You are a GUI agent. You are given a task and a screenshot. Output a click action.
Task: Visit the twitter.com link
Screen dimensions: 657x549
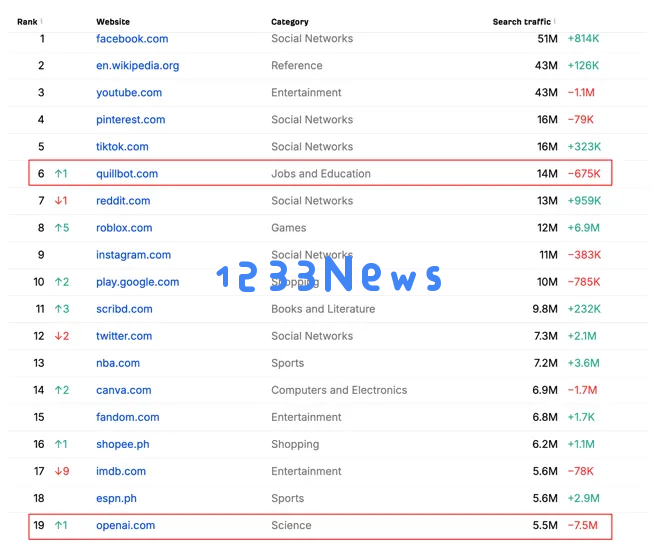click(124, 336)
